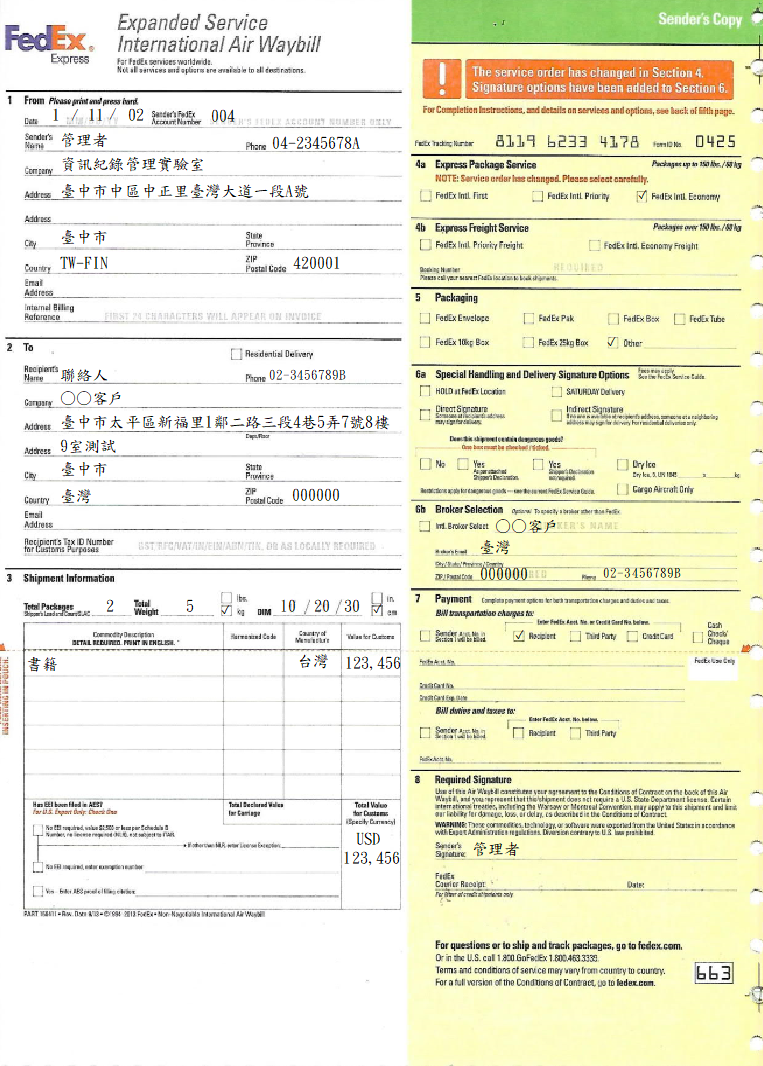Click the Sender's FedEx Account Number 004
Image resolution: width=763 pixels, height=1066 pixels.
pos(222,116)
